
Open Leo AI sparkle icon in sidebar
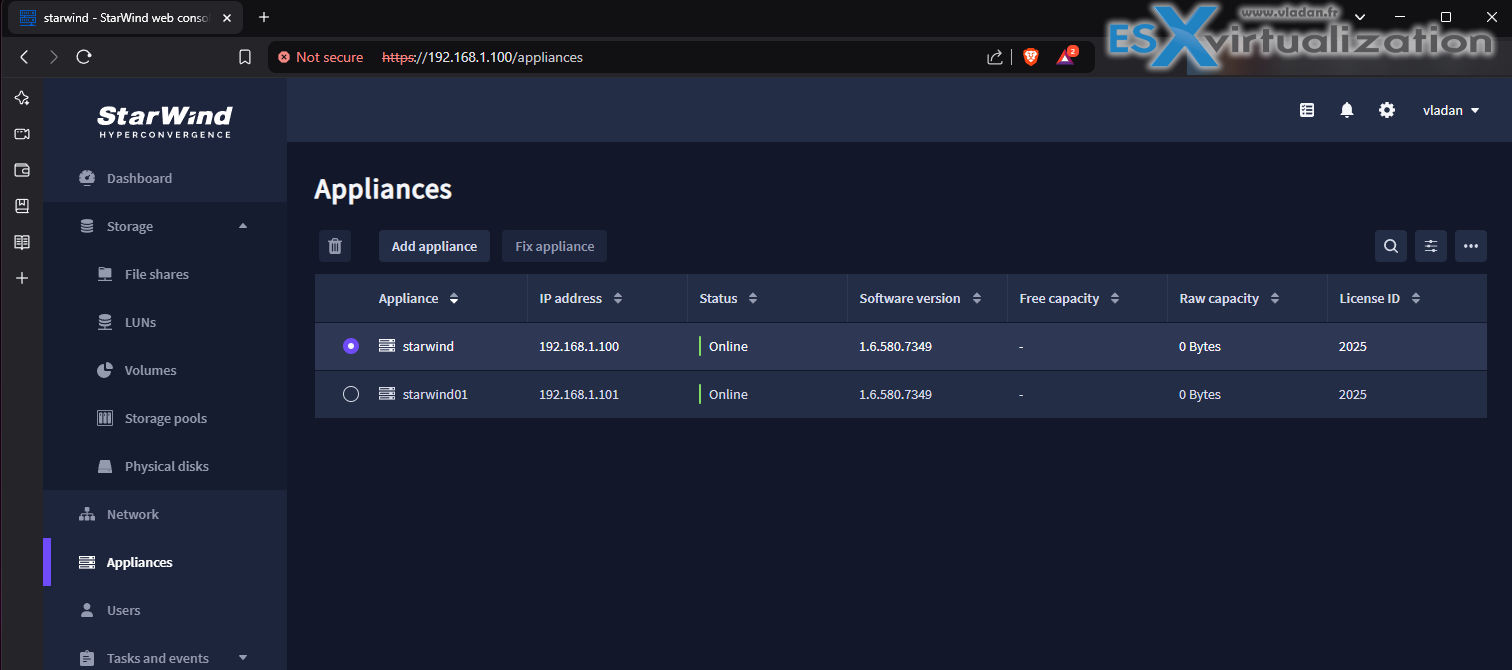(22, 98)
